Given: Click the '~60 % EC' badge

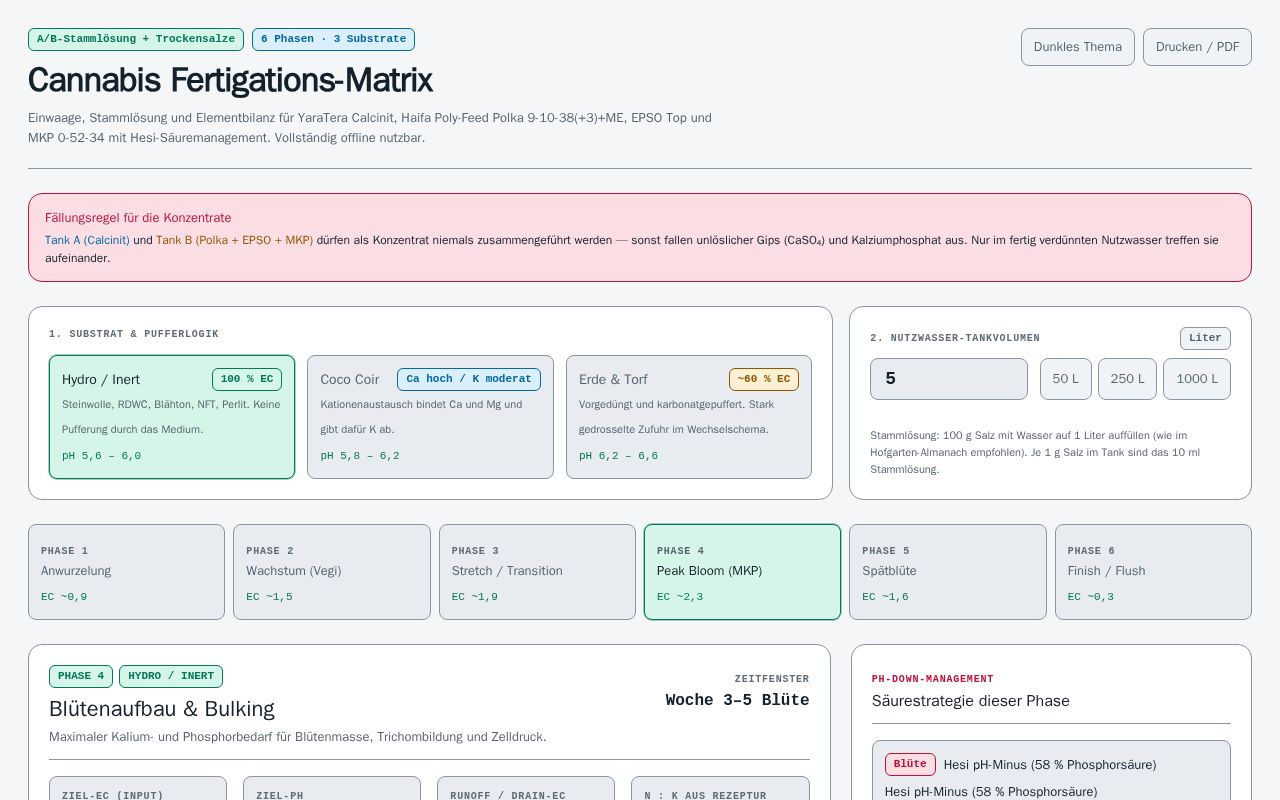Looking at the screenshot, I should click(x=764, y=379).
